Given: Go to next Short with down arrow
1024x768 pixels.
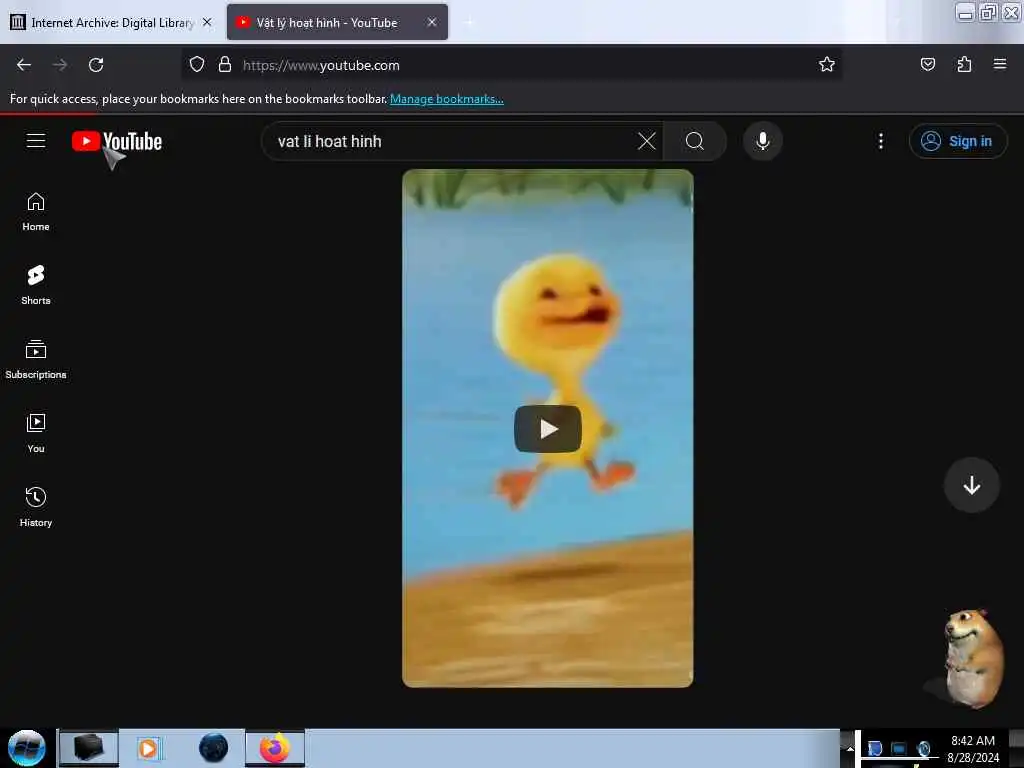Looking at the screenshot, I should [x=971, y=485].
